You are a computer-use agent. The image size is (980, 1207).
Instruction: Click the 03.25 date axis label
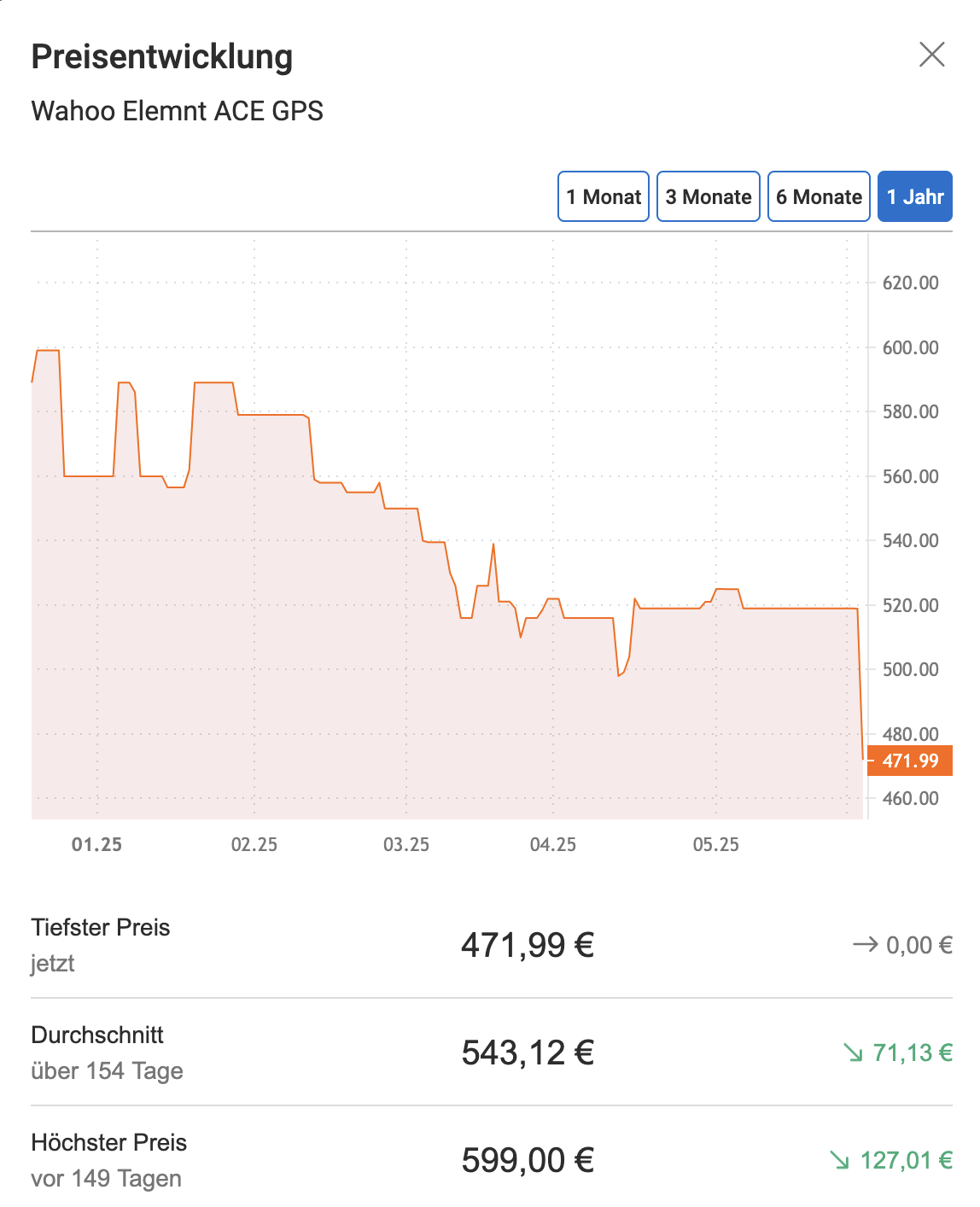(x=406, y=844)
